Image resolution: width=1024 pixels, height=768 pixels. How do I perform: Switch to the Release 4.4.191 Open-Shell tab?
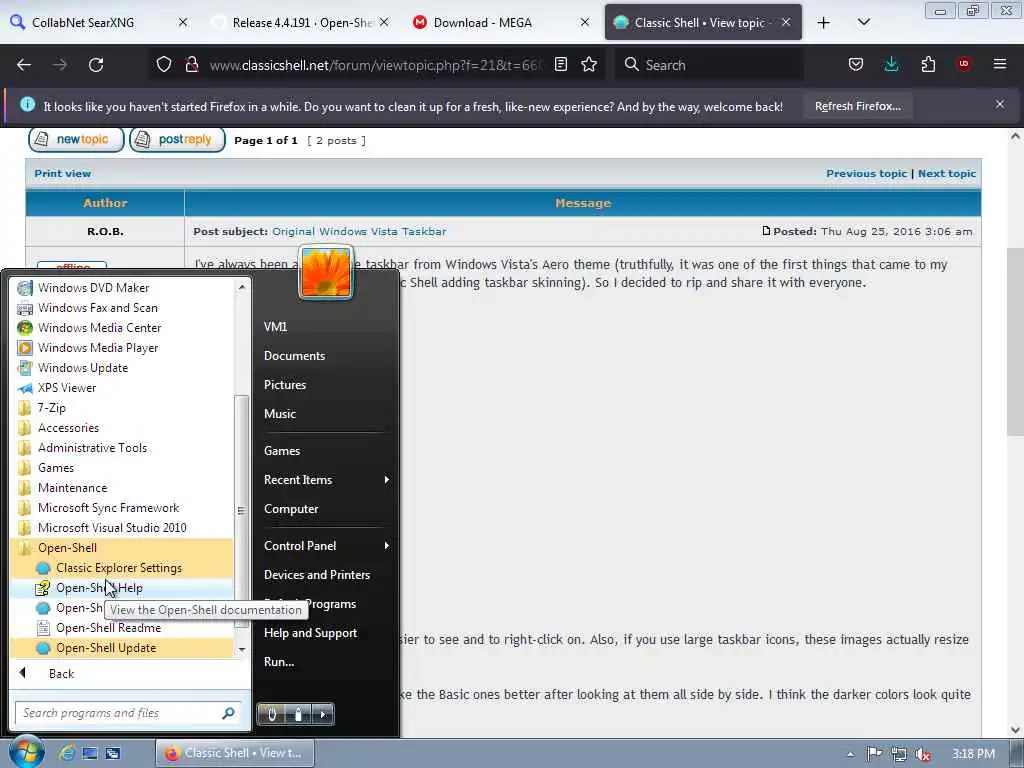point(300,23)
